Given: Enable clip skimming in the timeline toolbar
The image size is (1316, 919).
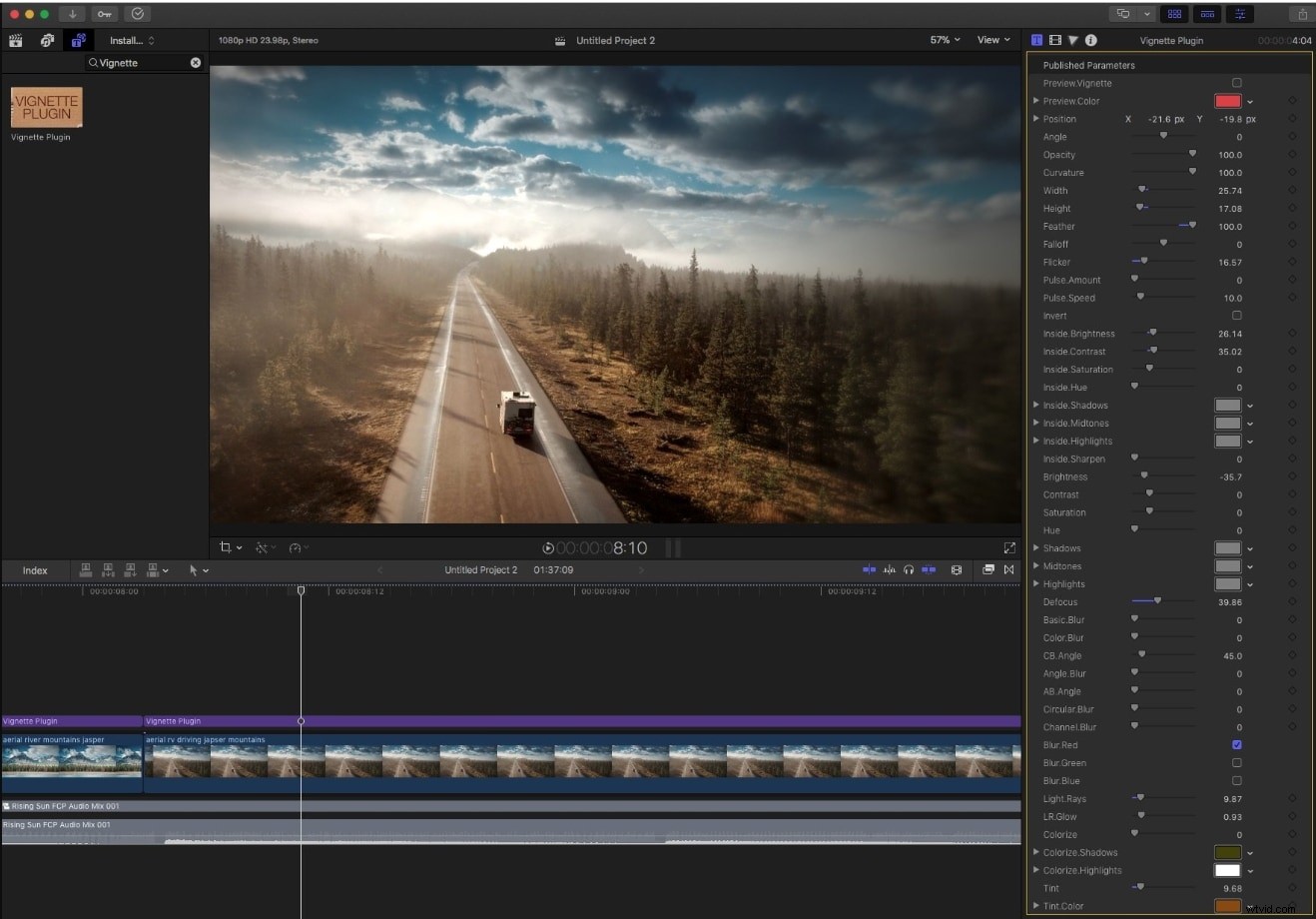Looking at the screenshot, I should pyautogui.click(x=869, y=569).
